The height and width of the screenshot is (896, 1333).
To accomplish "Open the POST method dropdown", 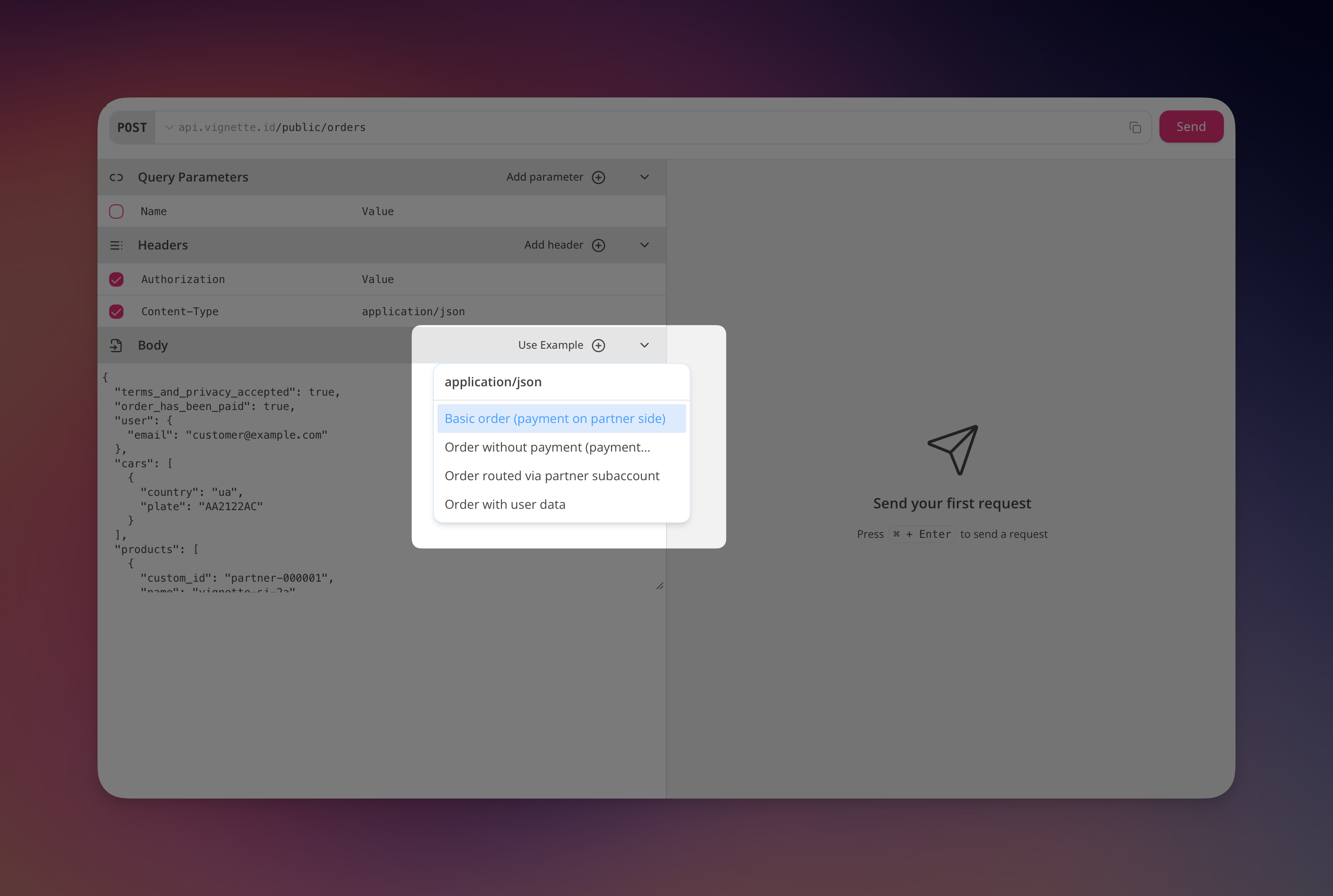I will coord(132,127).
